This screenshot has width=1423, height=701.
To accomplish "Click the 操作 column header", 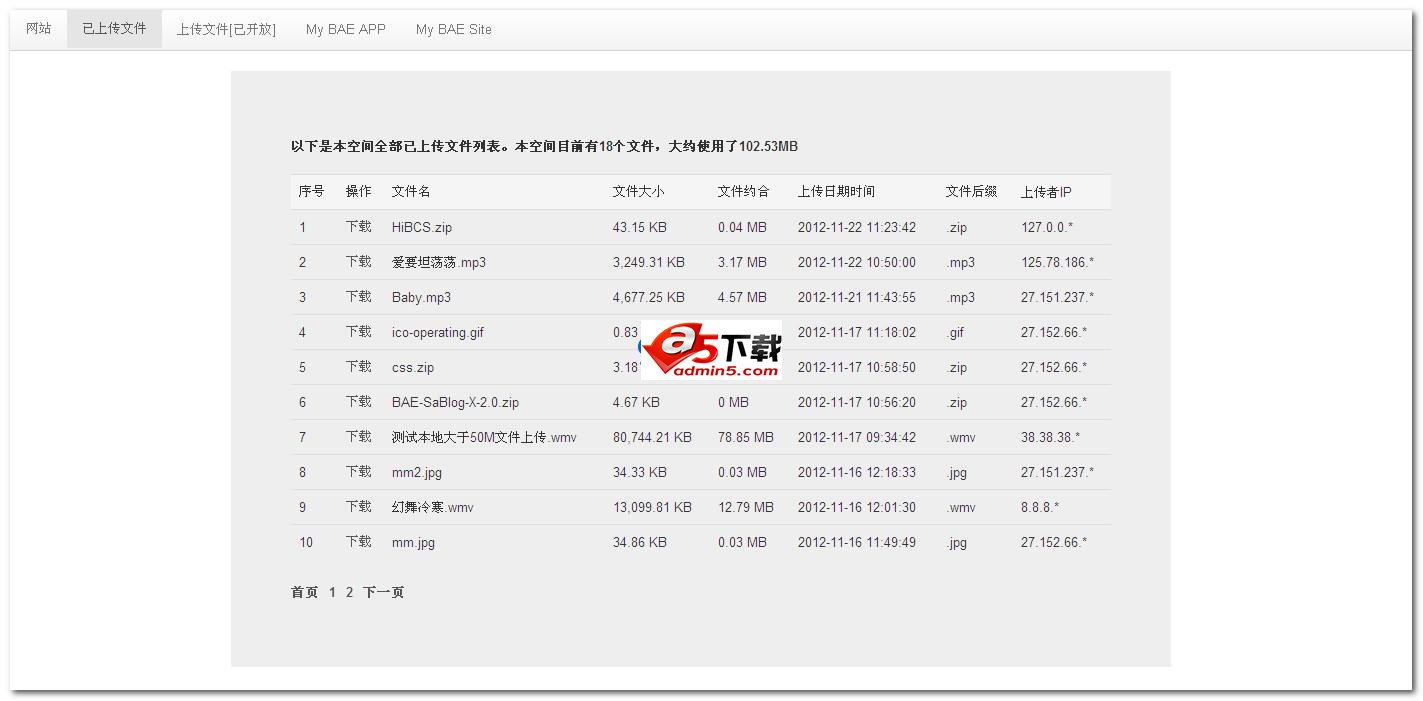I will 358,191.
